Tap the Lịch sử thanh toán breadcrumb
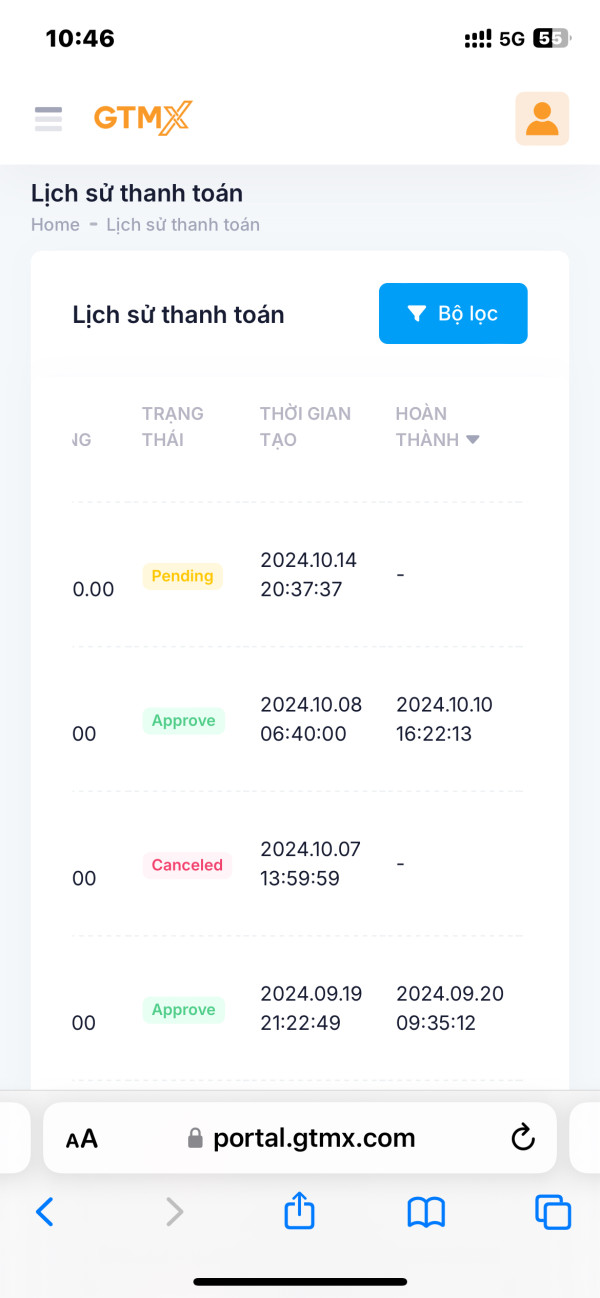This screenshot has width=600, height=1298. click(x=183, y=225)
